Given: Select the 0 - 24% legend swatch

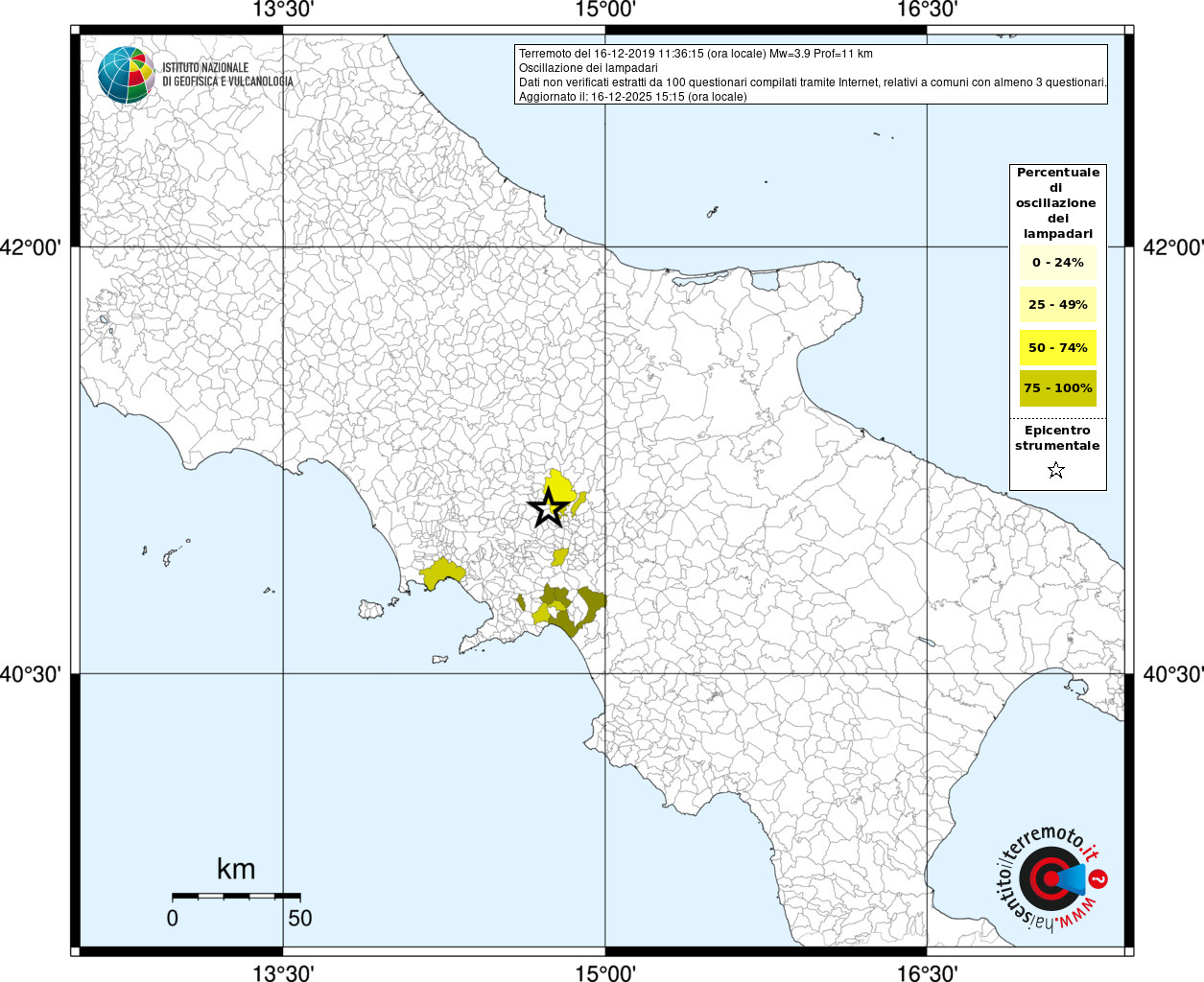Looking at the screenshot, I should [1057, 263].
